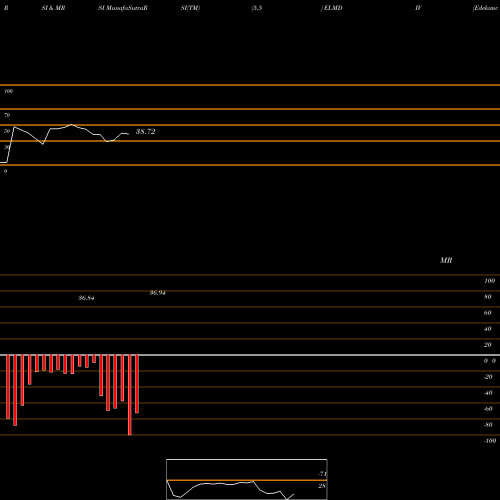Click the -100 label on MR axis
Screen dimensions: 500x500
point(490,441)
